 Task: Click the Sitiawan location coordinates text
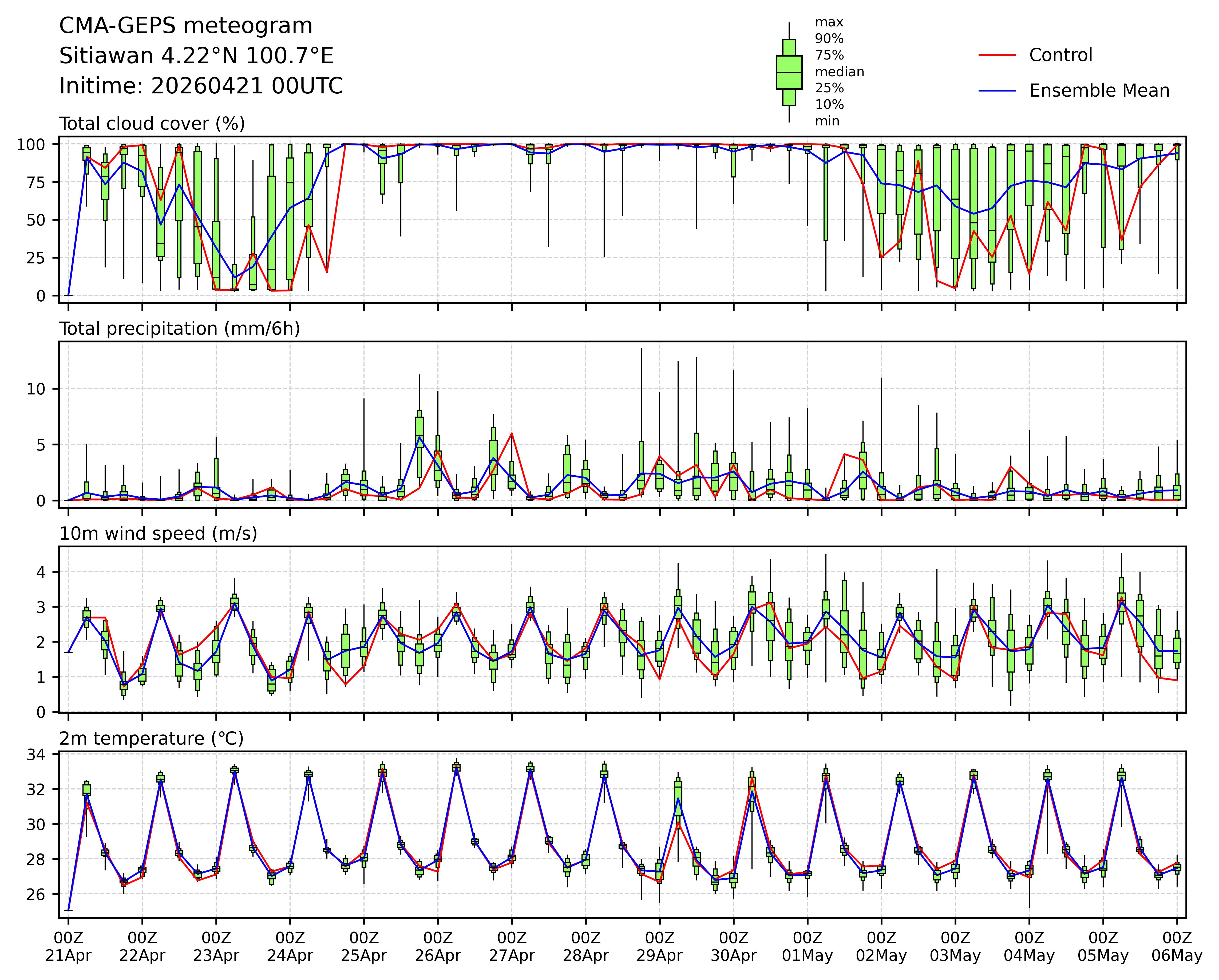(196, 56)
